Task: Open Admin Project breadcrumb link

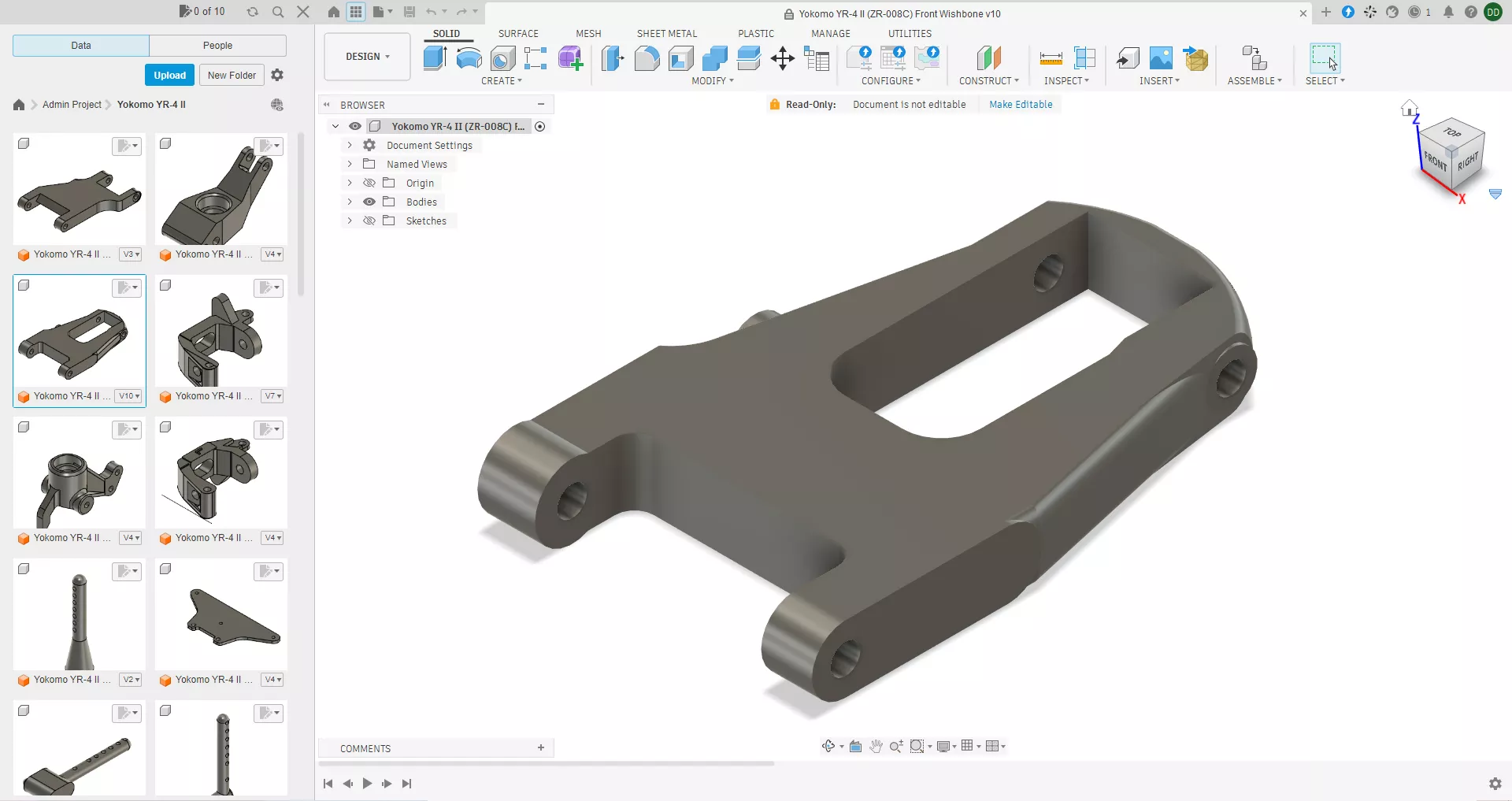Action: point(72,104)
